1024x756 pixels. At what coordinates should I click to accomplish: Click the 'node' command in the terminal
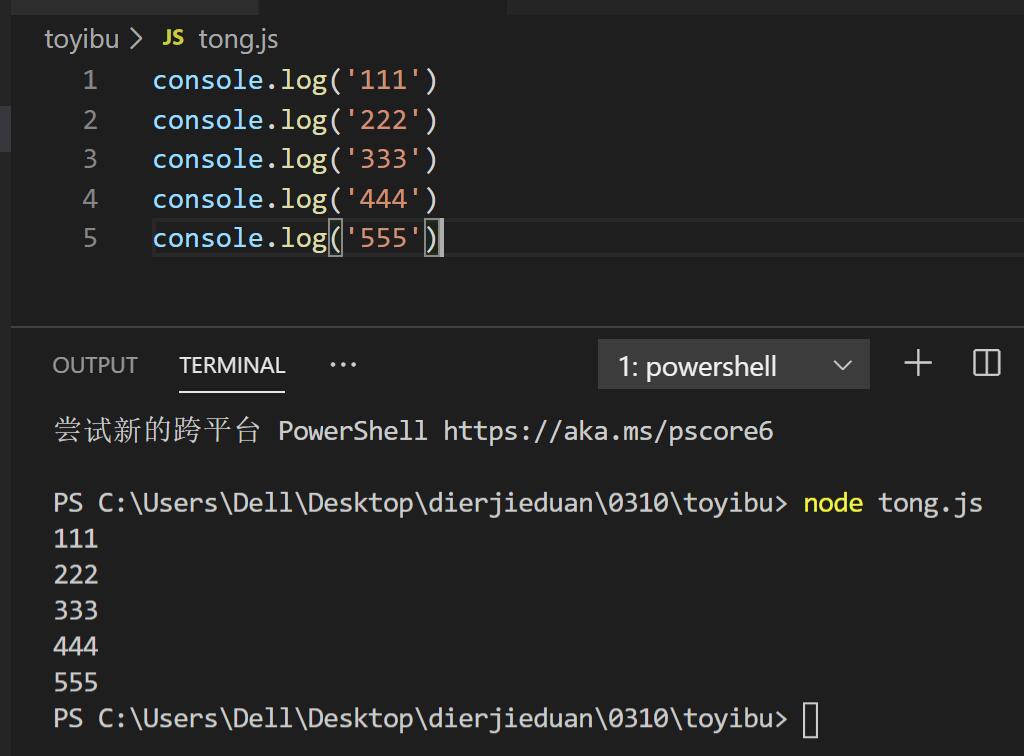pyautogui.click(x=833, y=503)
